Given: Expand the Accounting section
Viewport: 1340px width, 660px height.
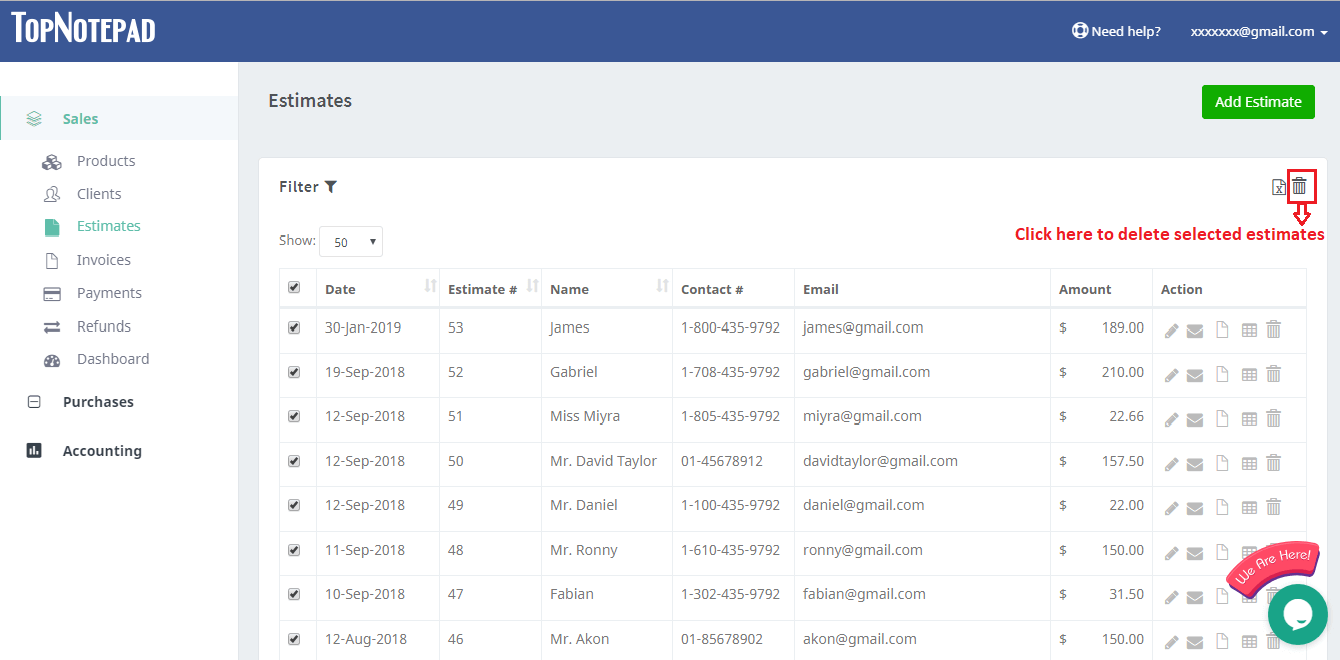Looking at the screenshot, I should pos(102,451).
